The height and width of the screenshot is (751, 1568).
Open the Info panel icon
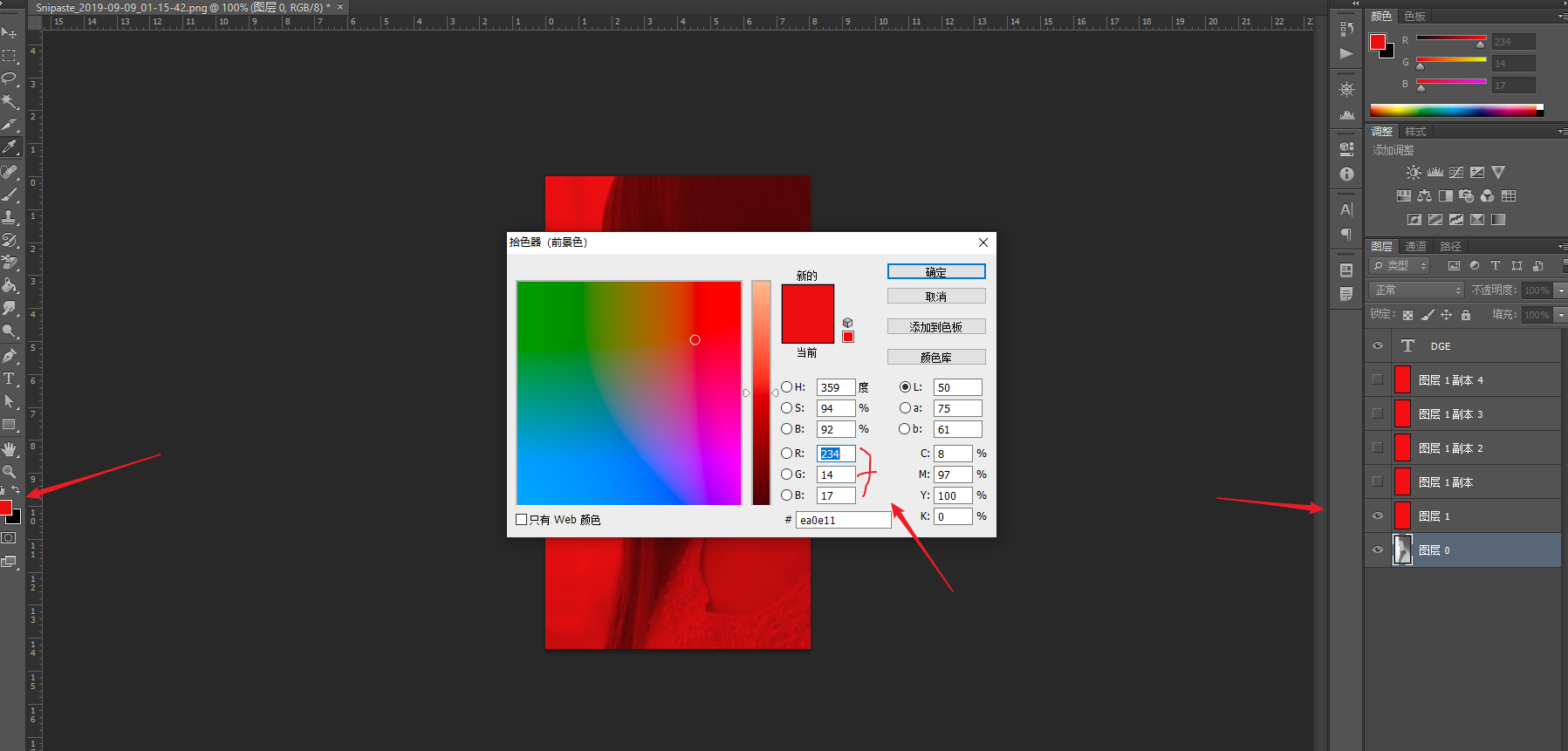[1346, 174]
